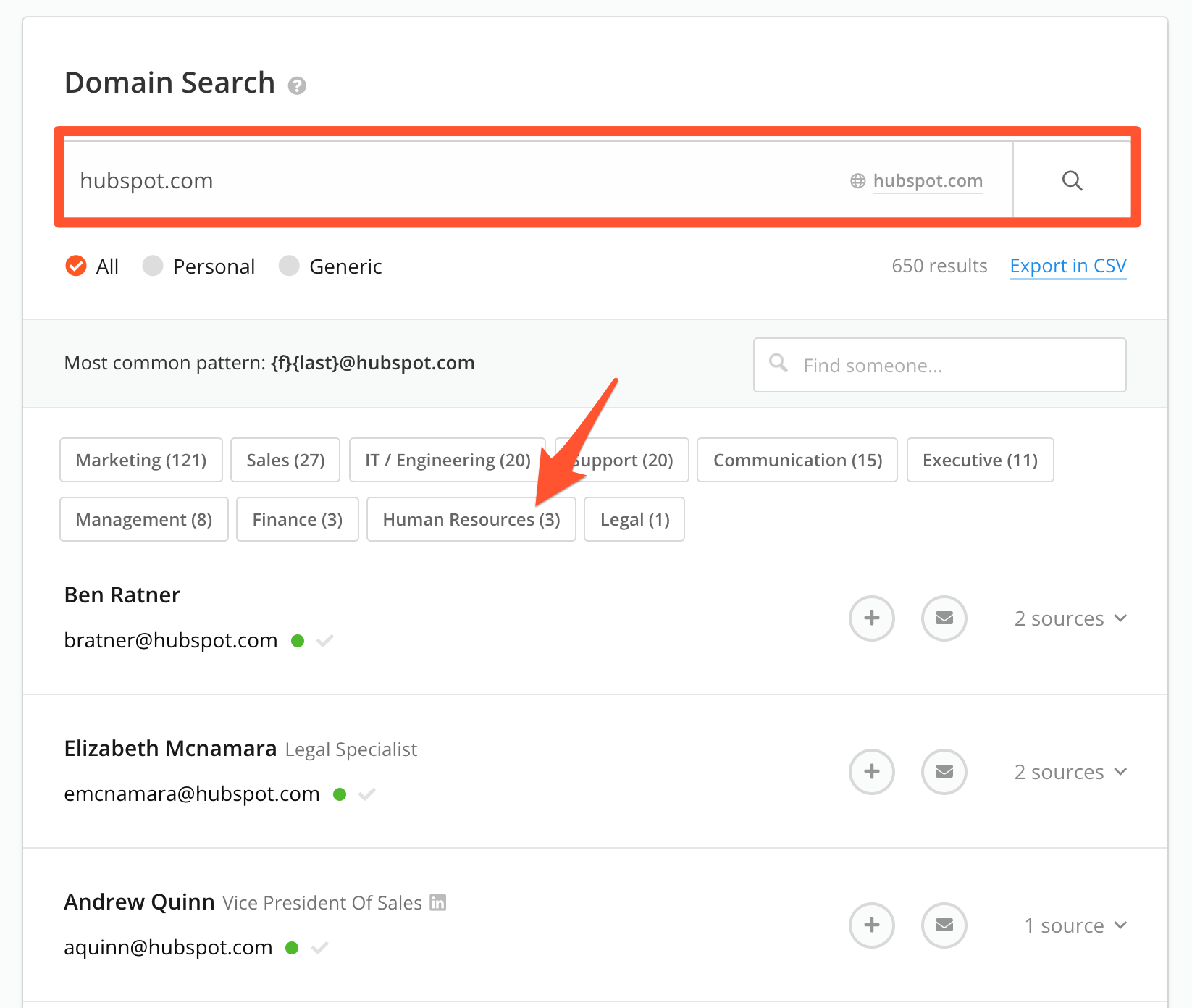
Task: Open Andrew Quinn's LinkedIn icon
Action: (438, 902)
